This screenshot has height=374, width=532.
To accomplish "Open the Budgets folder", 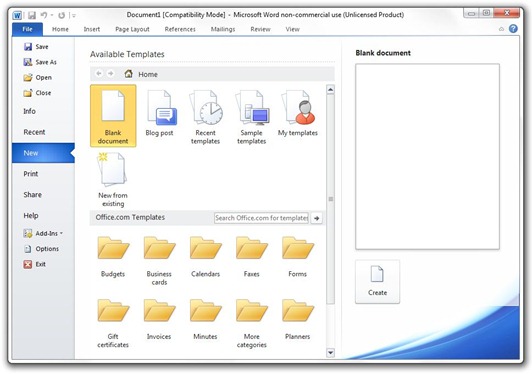I will 113,257.
